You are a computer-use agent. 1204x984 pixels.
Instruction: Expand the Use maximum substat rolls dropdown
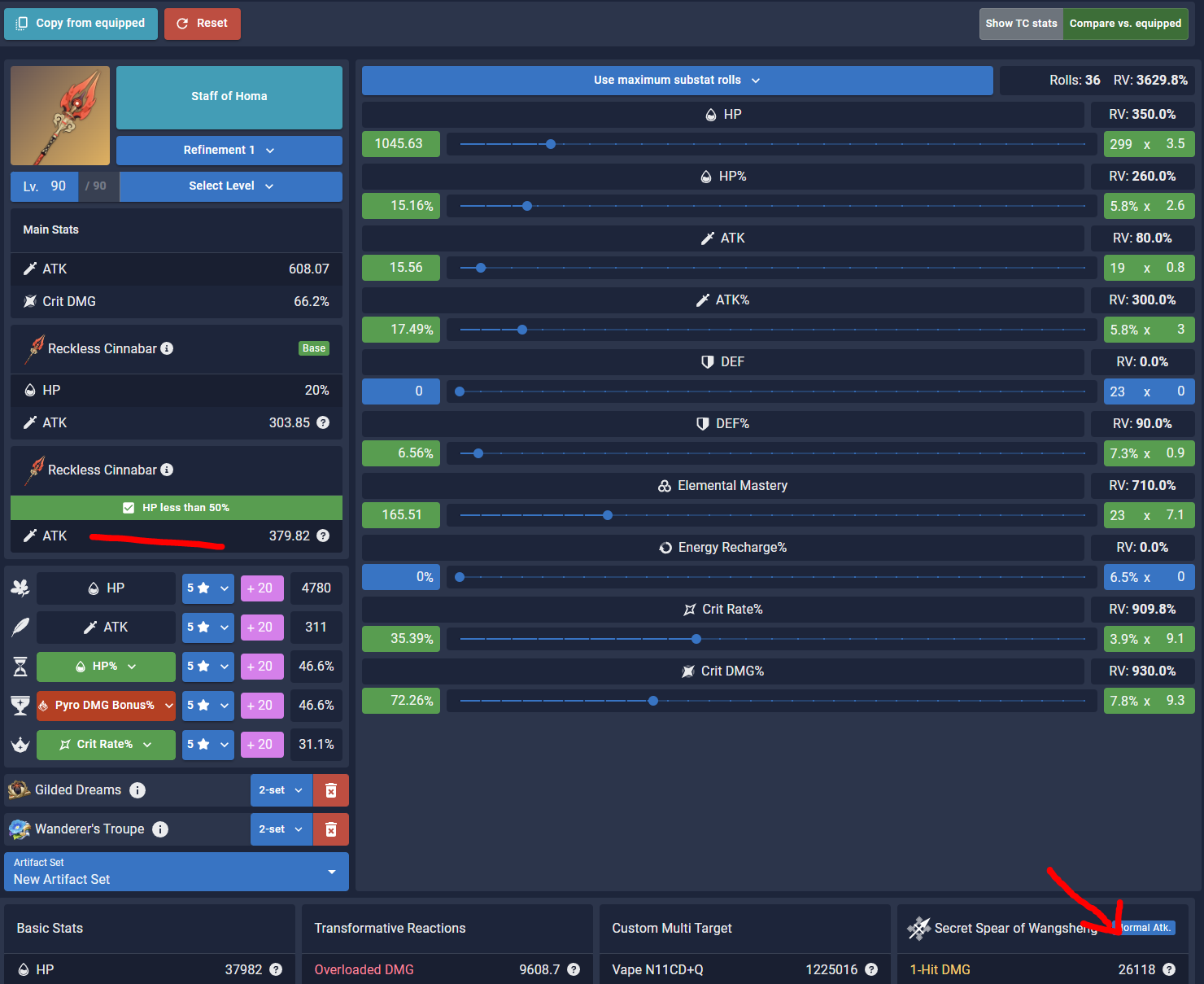677,80
